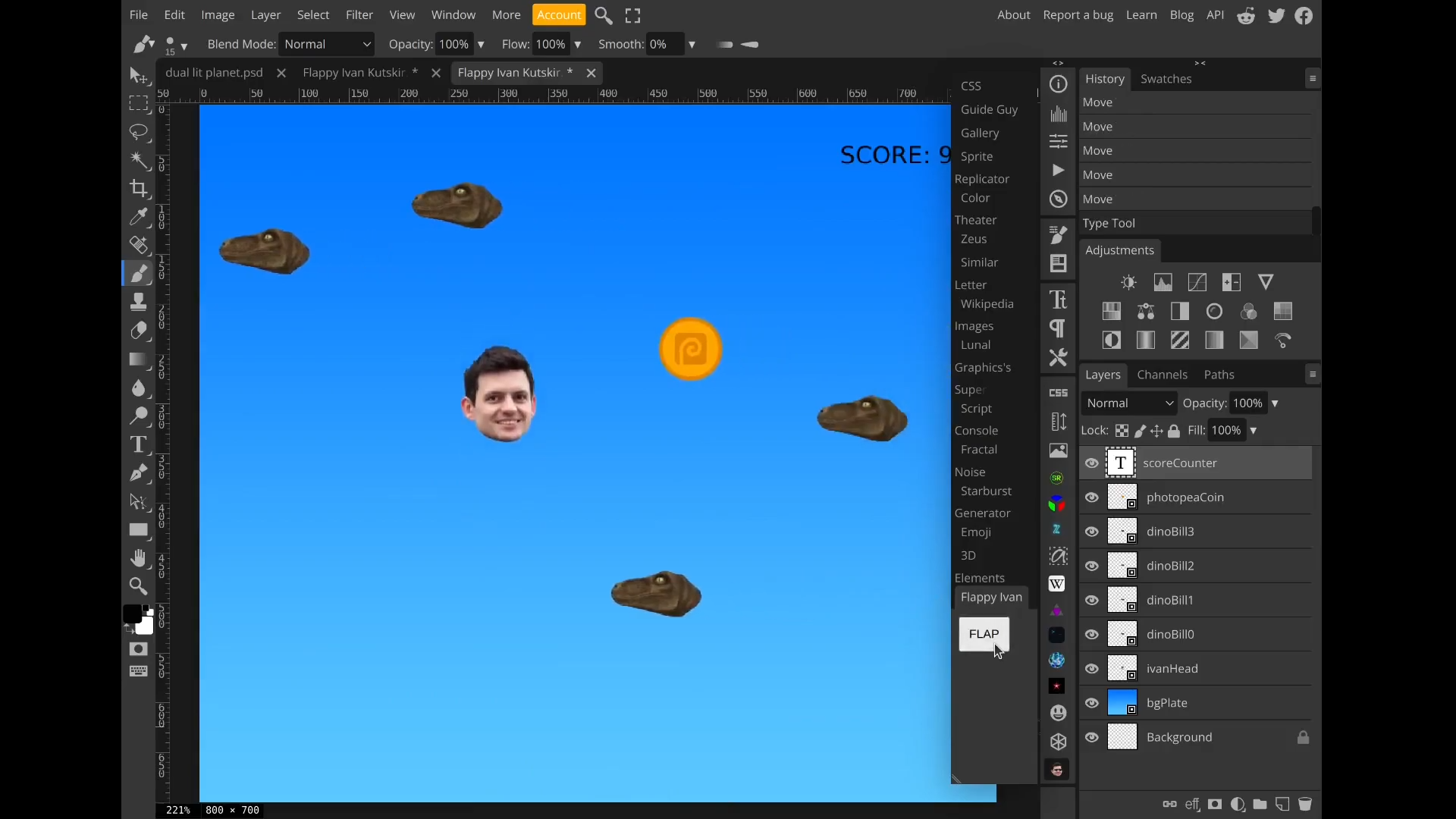Select the Type tool in toolbar
This screenshot has width=1456, height=819.
coord(138,444)
